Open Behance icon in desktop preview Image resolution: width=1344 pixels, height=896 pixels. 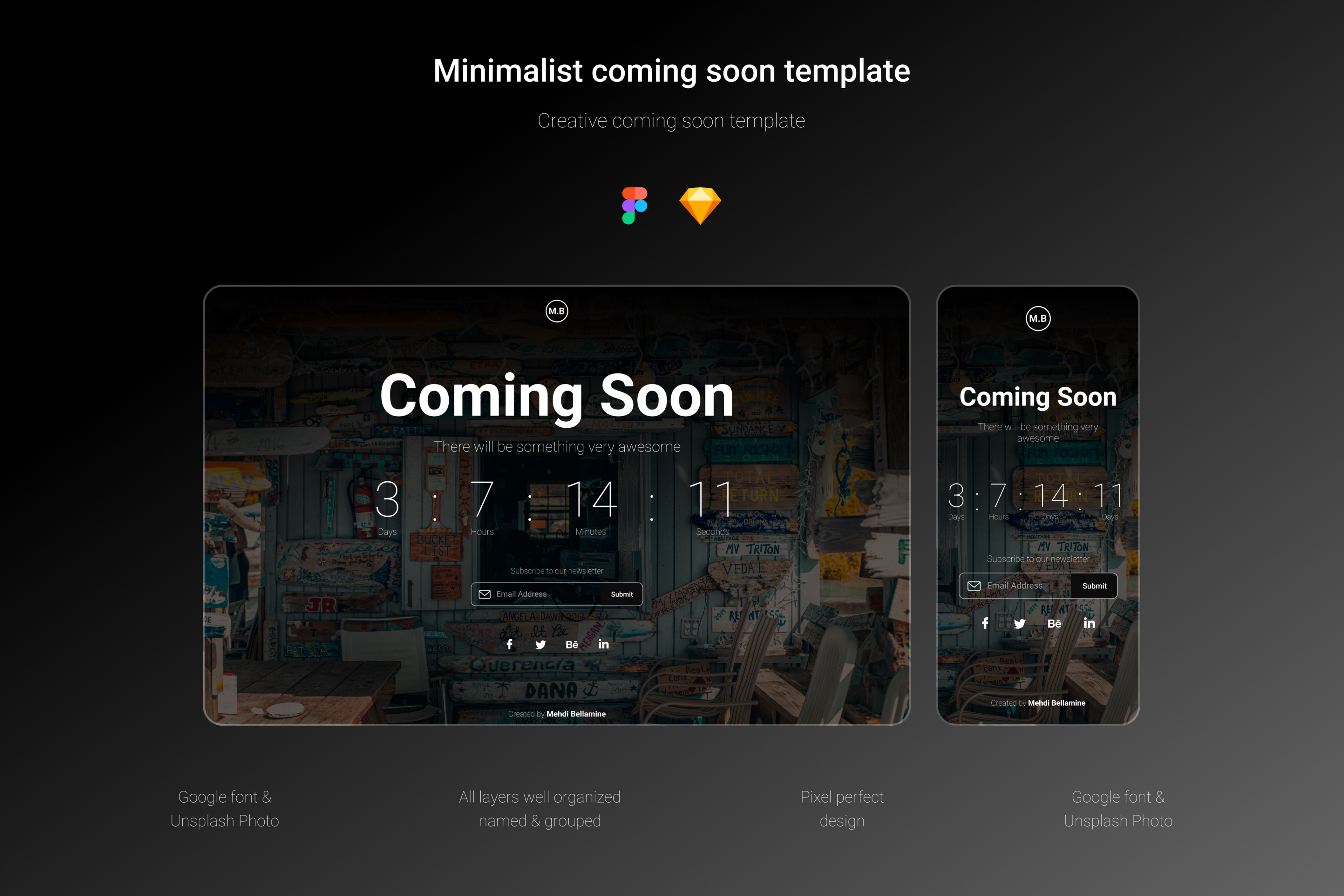[x=572, y=645]
